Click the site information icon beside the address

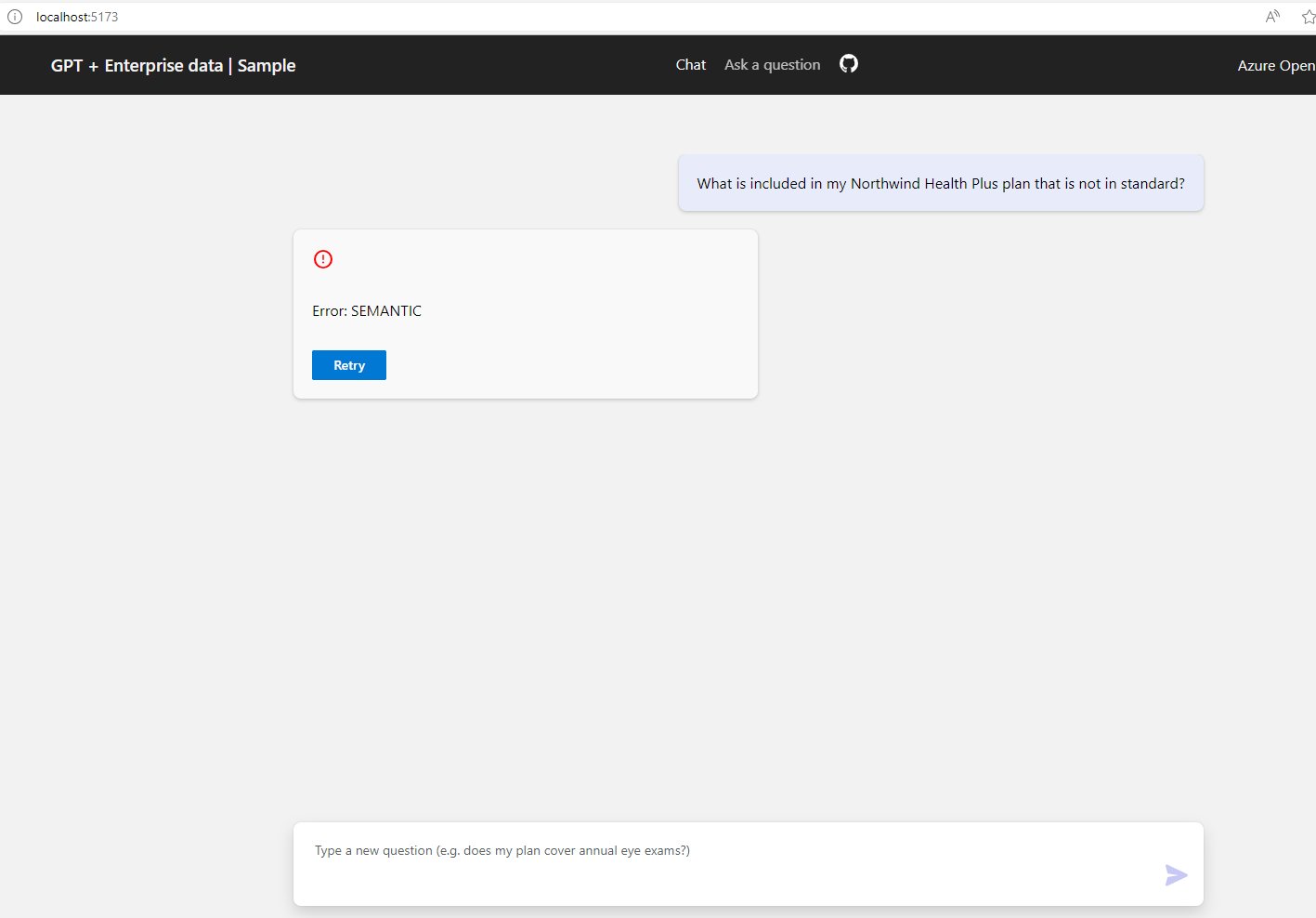[15, 16]
